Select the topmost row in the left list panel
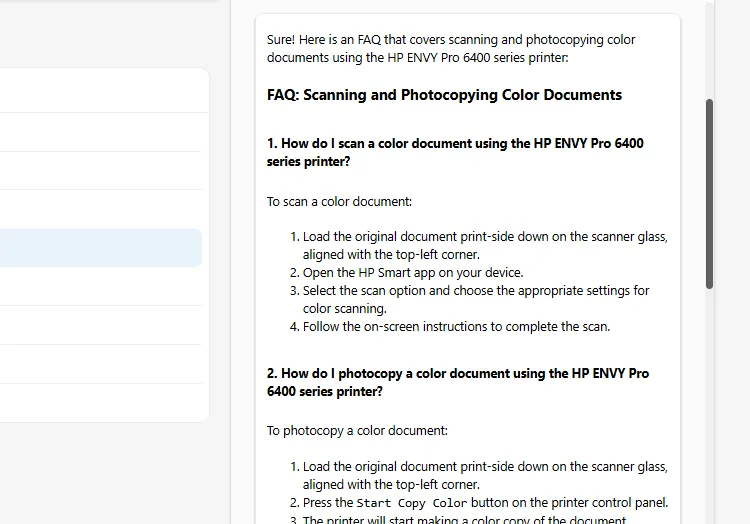Image resolution: width=750 pixels, height=524 pixels. click(x=100, y=90)
